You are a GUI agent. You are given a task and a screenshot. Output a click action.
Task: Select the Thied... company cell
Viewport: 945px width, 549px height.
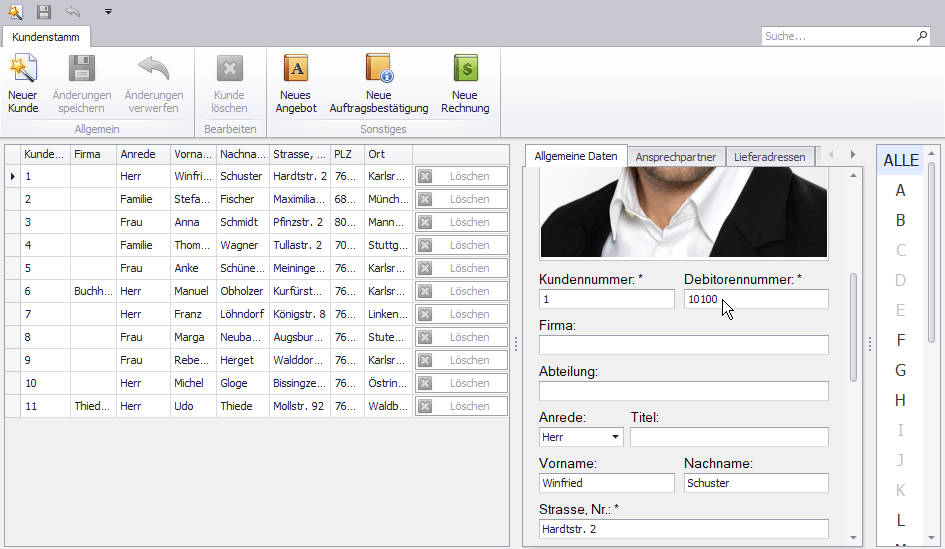coord(93,406)
